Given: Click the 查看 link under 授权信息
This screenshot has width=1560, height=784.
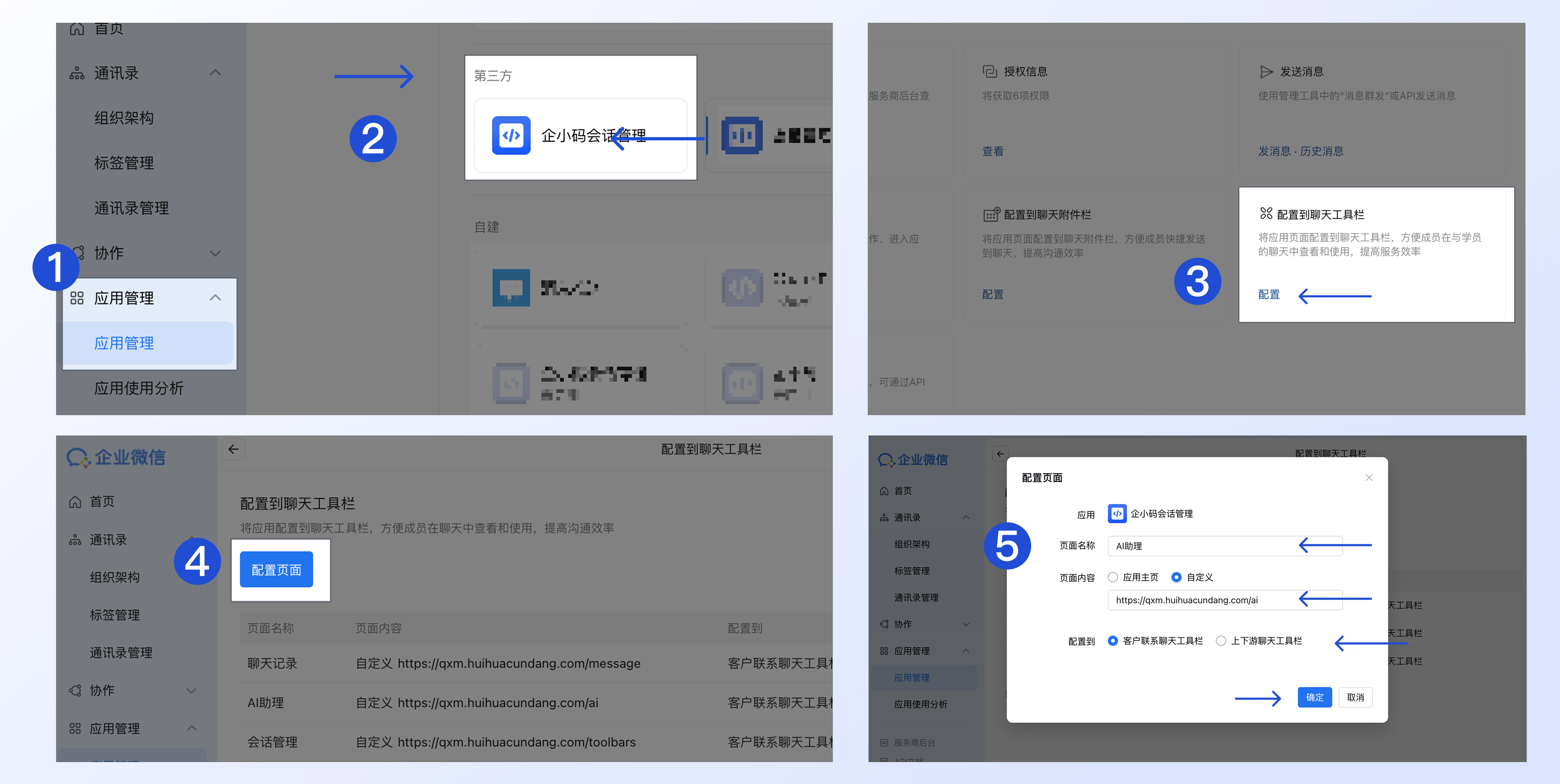Looking at the screenshot, I should [x=992, y=152].
